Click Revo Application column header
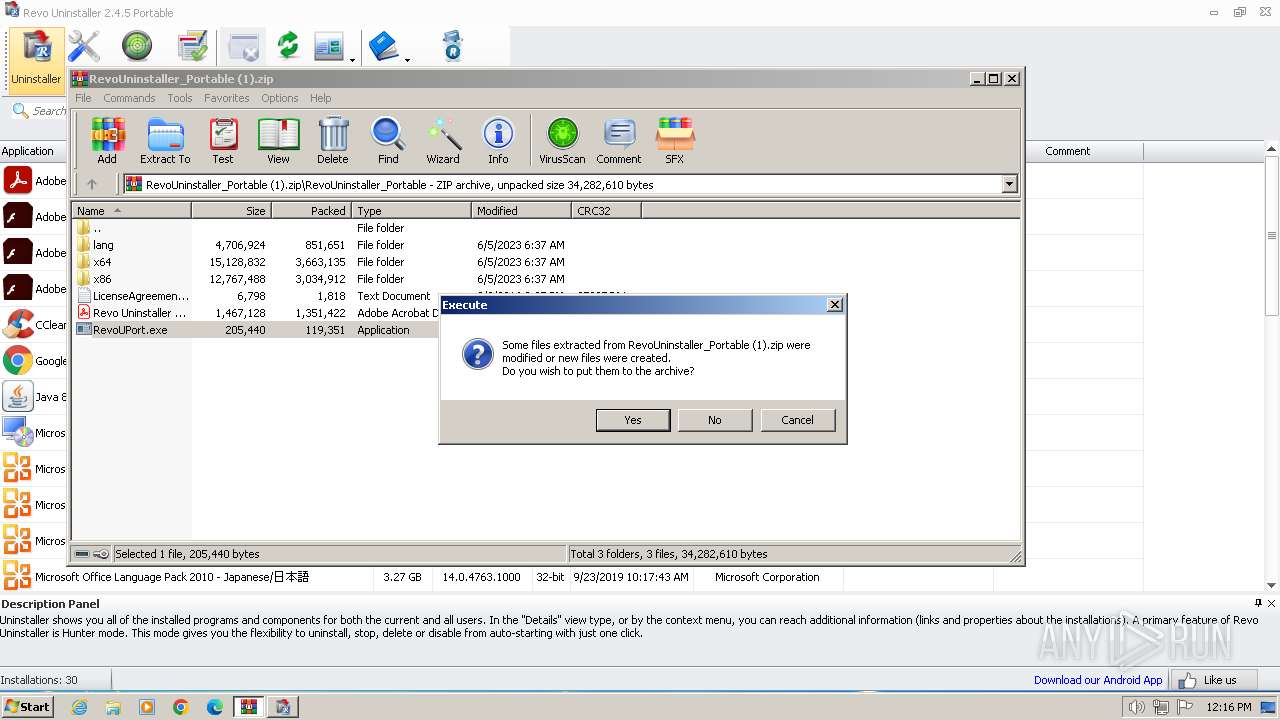The image size is (1280, 720). coord(34,151)
